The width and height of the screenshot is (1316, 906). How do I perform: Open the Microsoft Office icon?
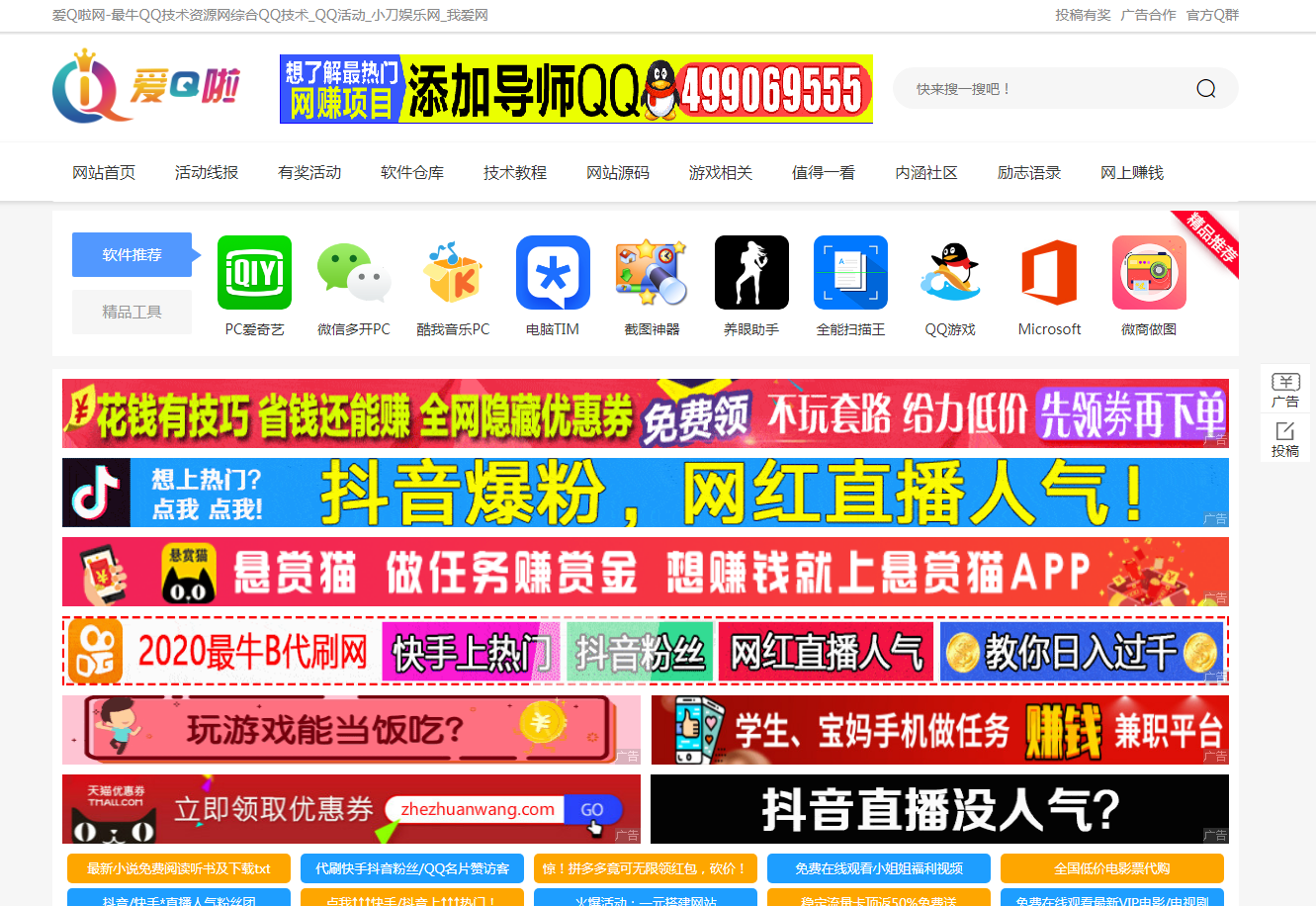point(1049,273)
